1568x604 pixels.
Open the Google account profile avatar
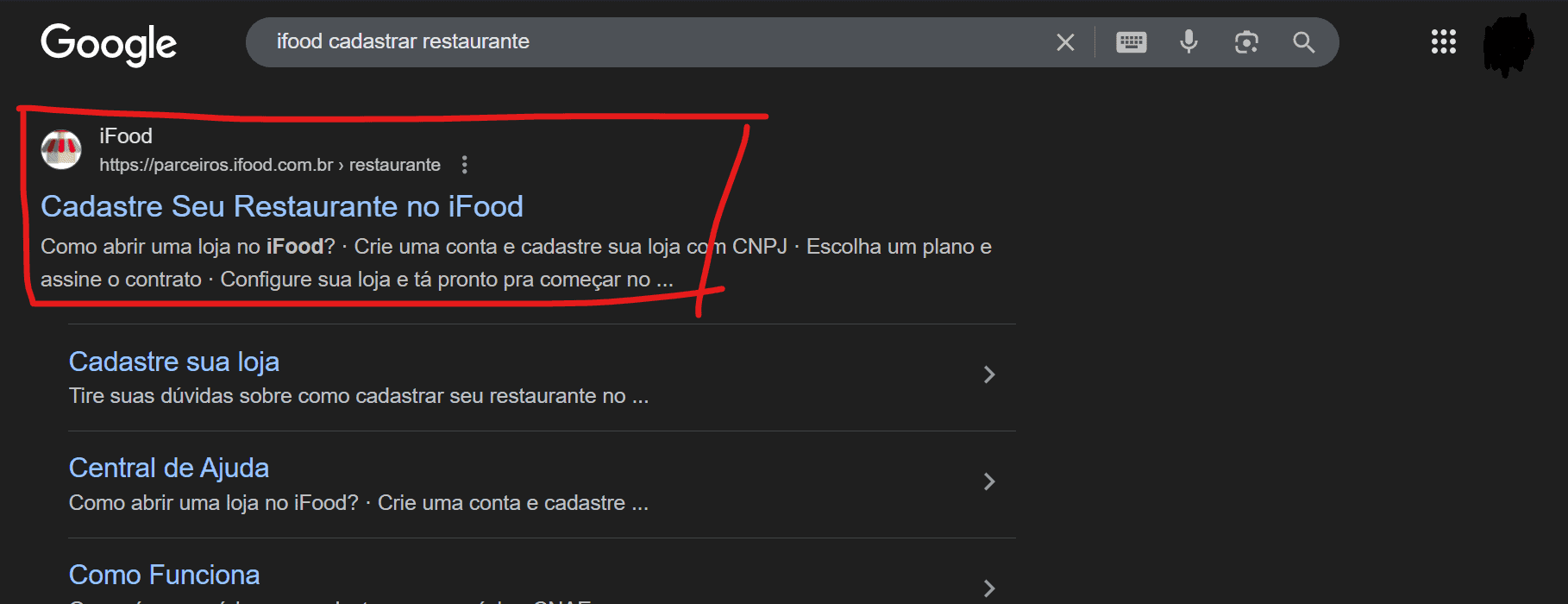(1508, 43)
